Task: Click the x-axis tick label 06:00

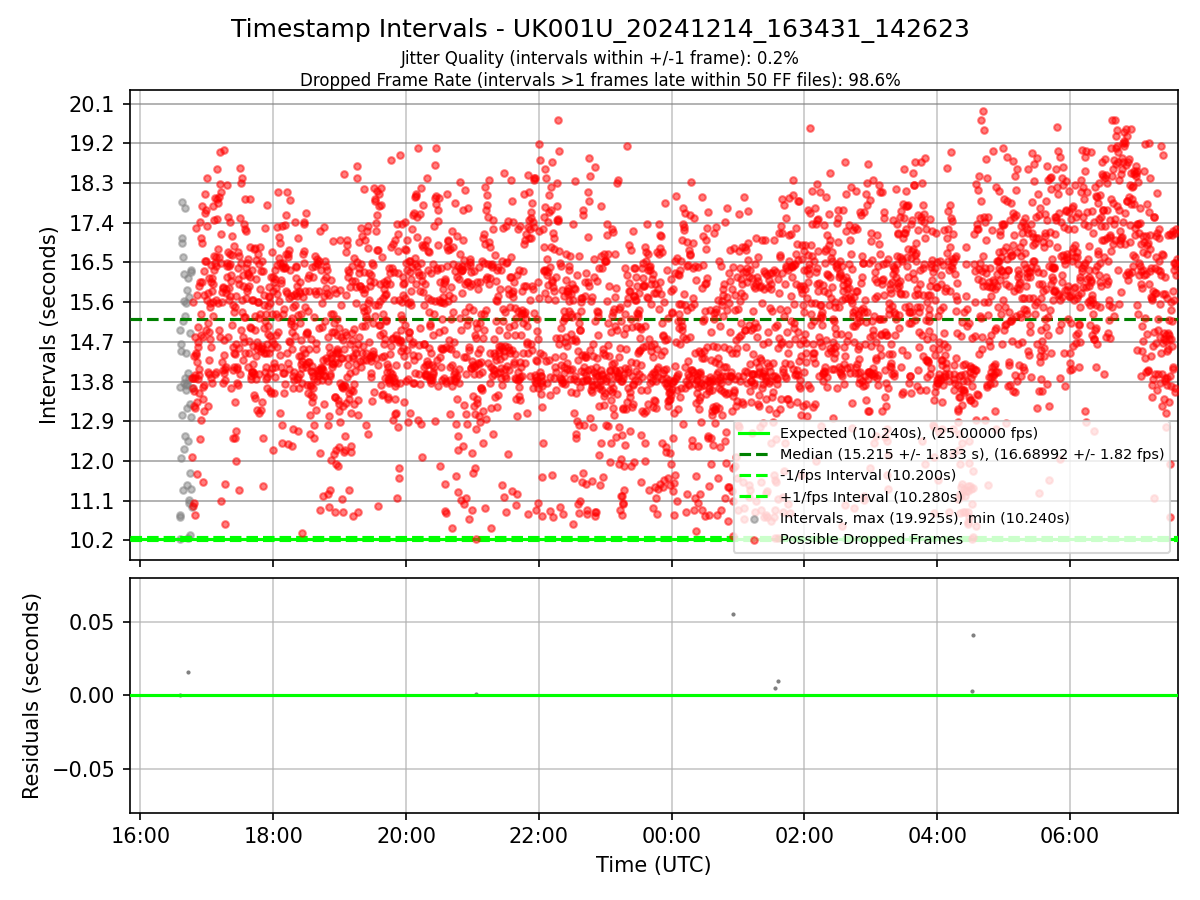Action: (1070, 835)
